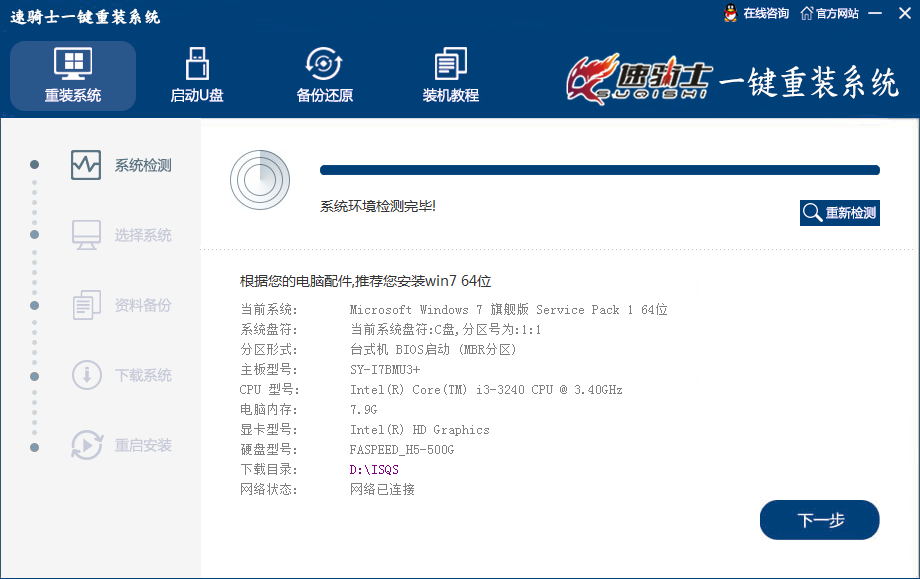Click the 速骑士 flame logo

638,80
